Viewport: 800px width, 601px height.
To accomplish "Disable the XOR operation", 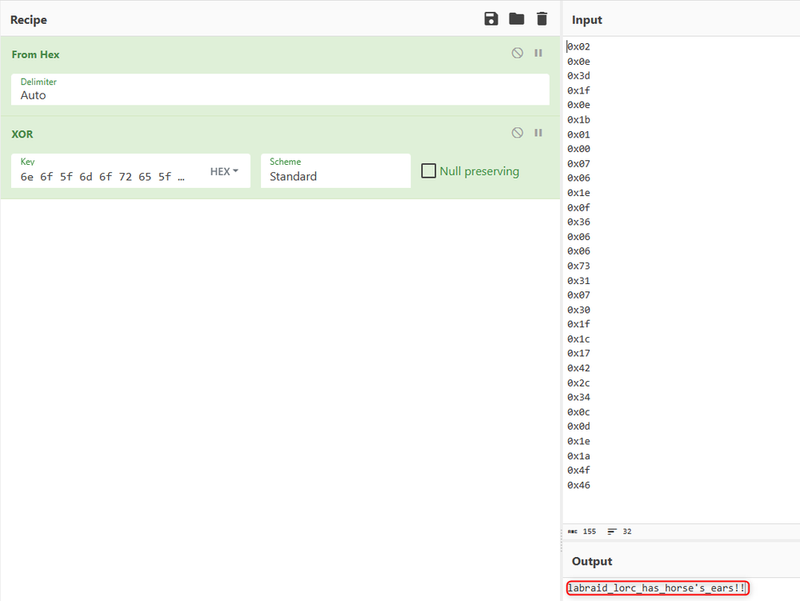I will coord(517,133).
